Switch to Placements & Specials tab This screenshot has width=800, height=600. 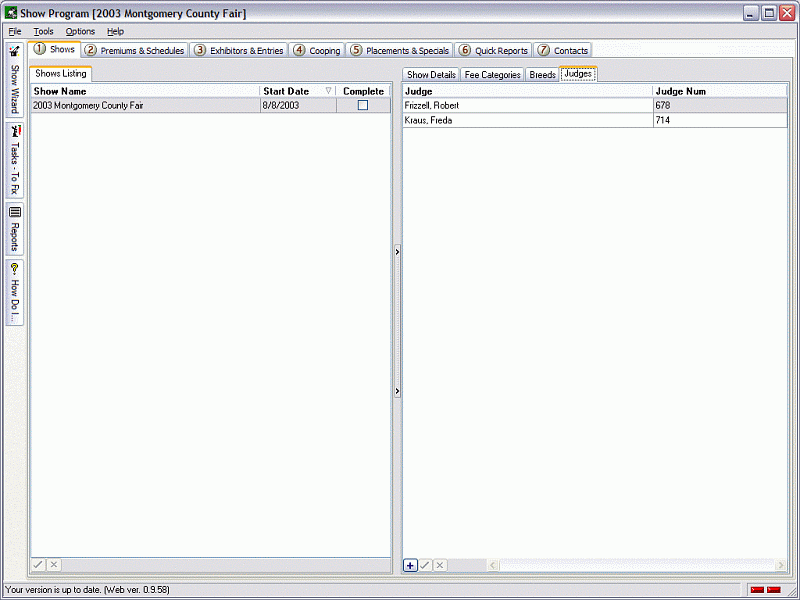[x=399, y=50]
